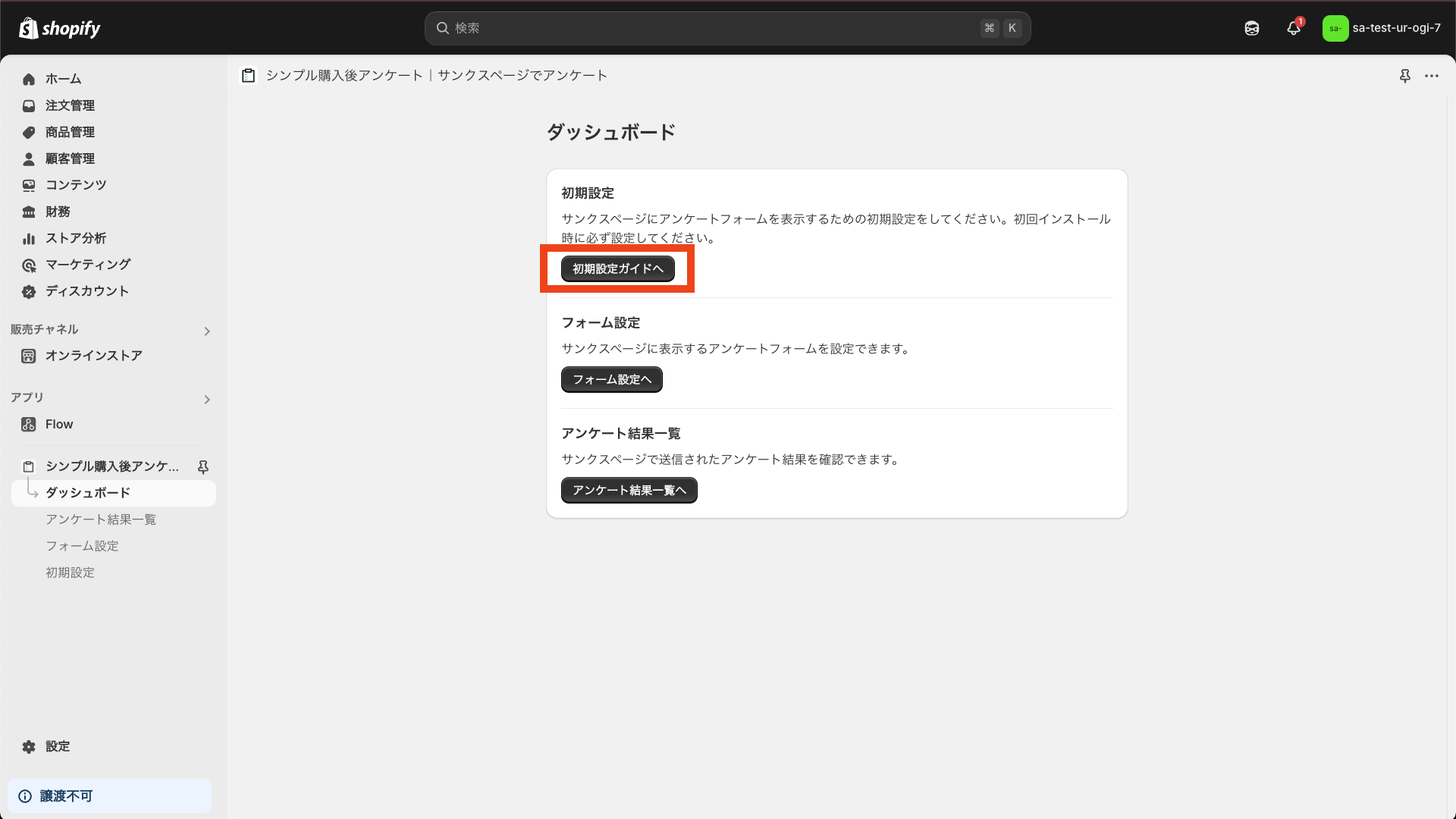Open the sa-test-ur-ogi-7 account menu
This screenshot has height=819, width=1456.
[1382, 28]
